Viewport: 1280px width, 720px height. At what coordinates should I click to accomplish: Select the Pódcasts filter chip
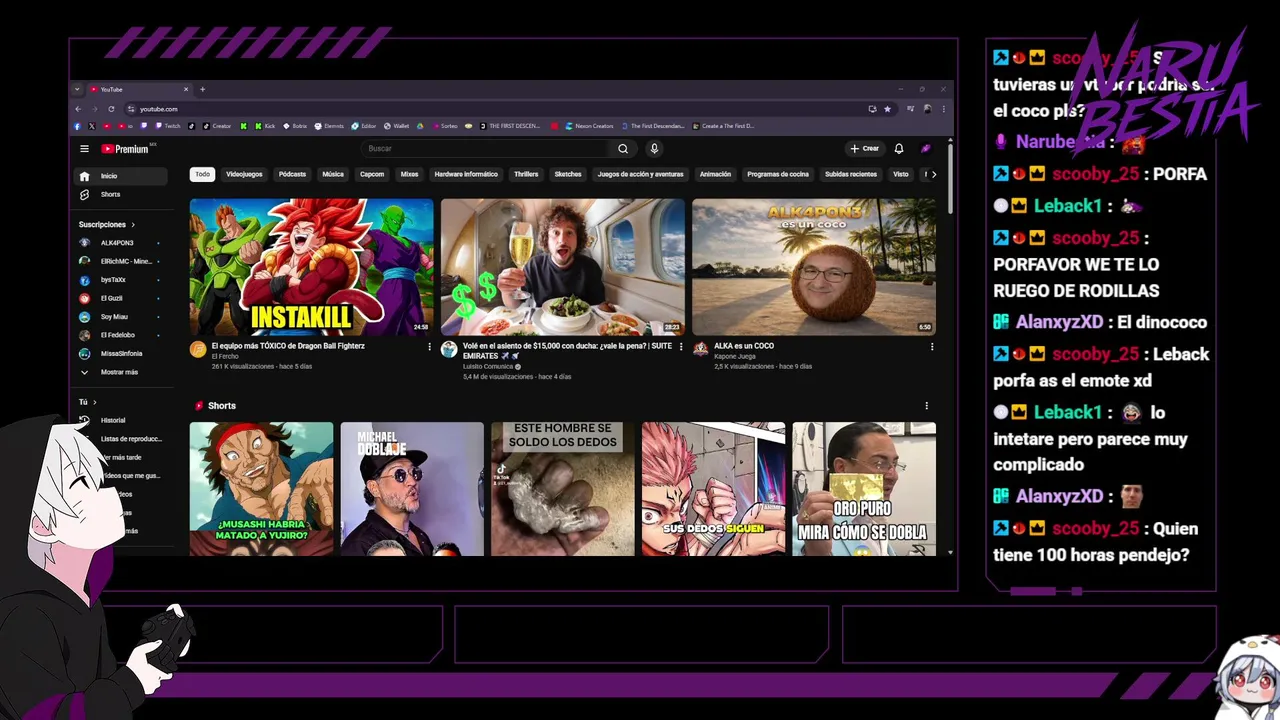pos(292,174)
